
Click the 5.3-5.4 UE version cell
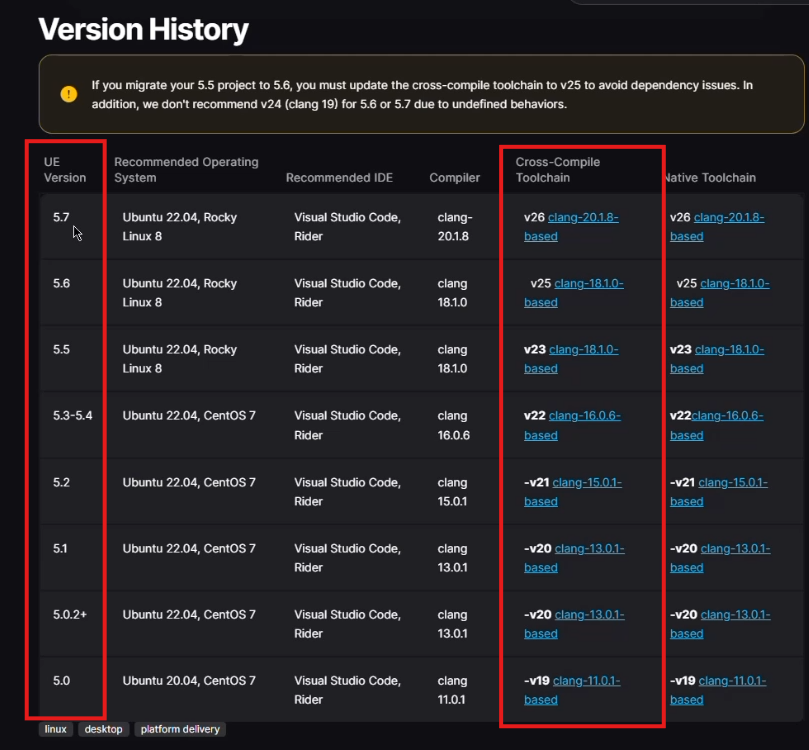point(73,416)
